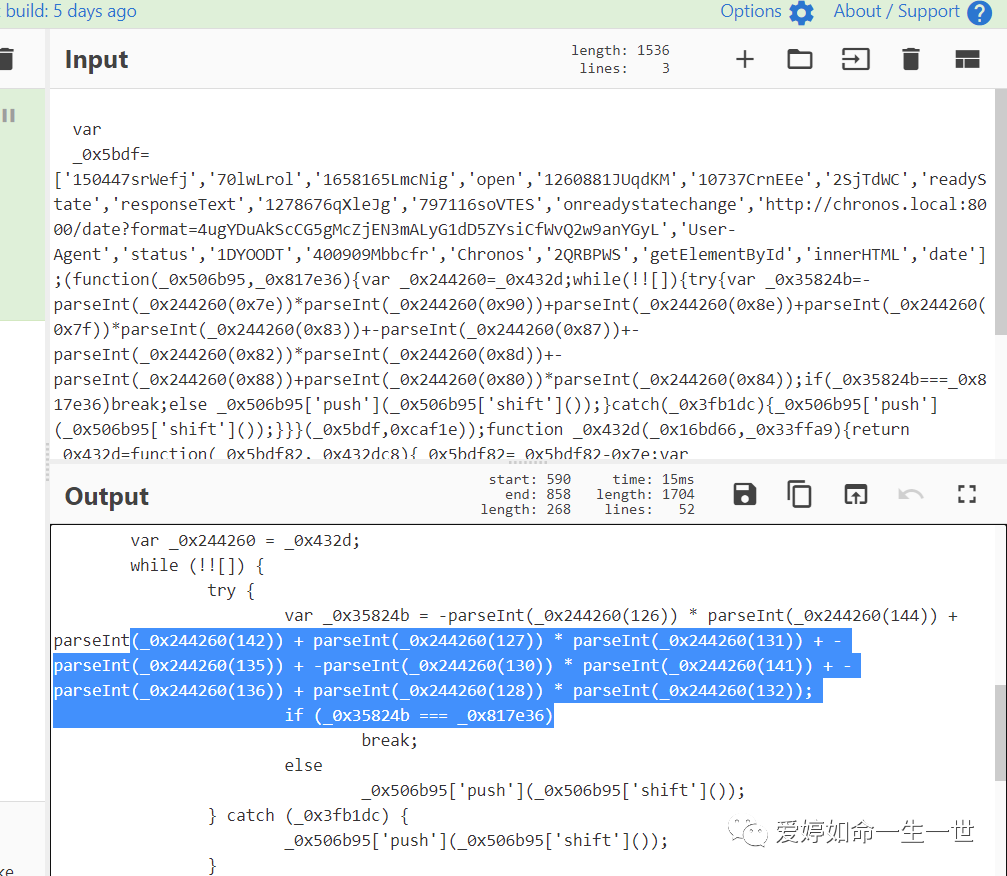
Task: Click the help question mark icon
Action: pos(979,13)
